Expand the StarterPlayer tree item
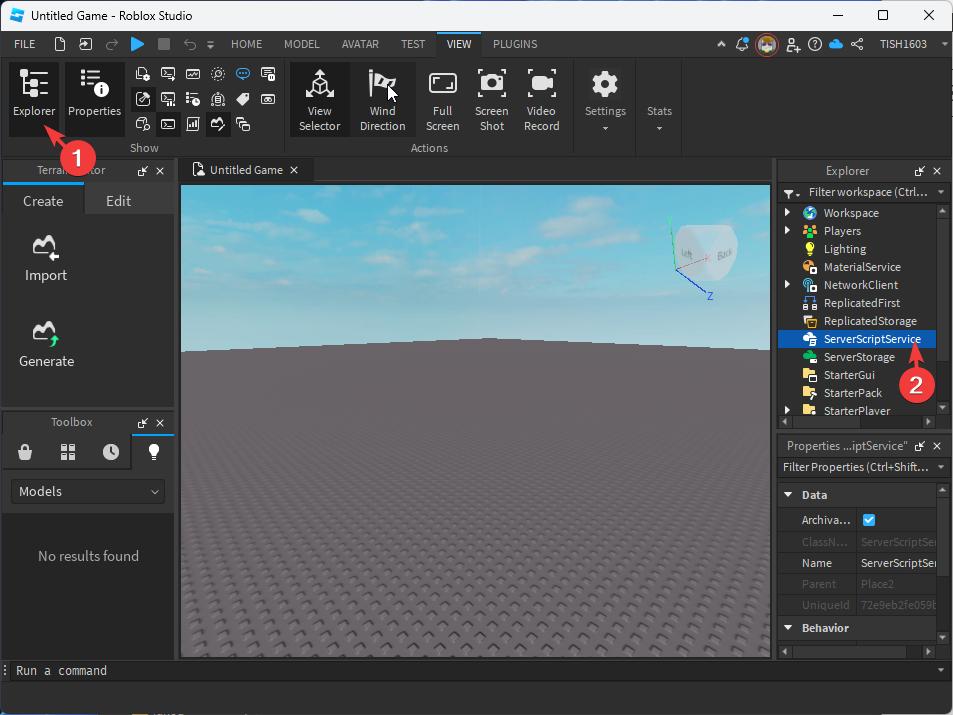Viewport: 953px width, 715px height. tap(787, 410)
